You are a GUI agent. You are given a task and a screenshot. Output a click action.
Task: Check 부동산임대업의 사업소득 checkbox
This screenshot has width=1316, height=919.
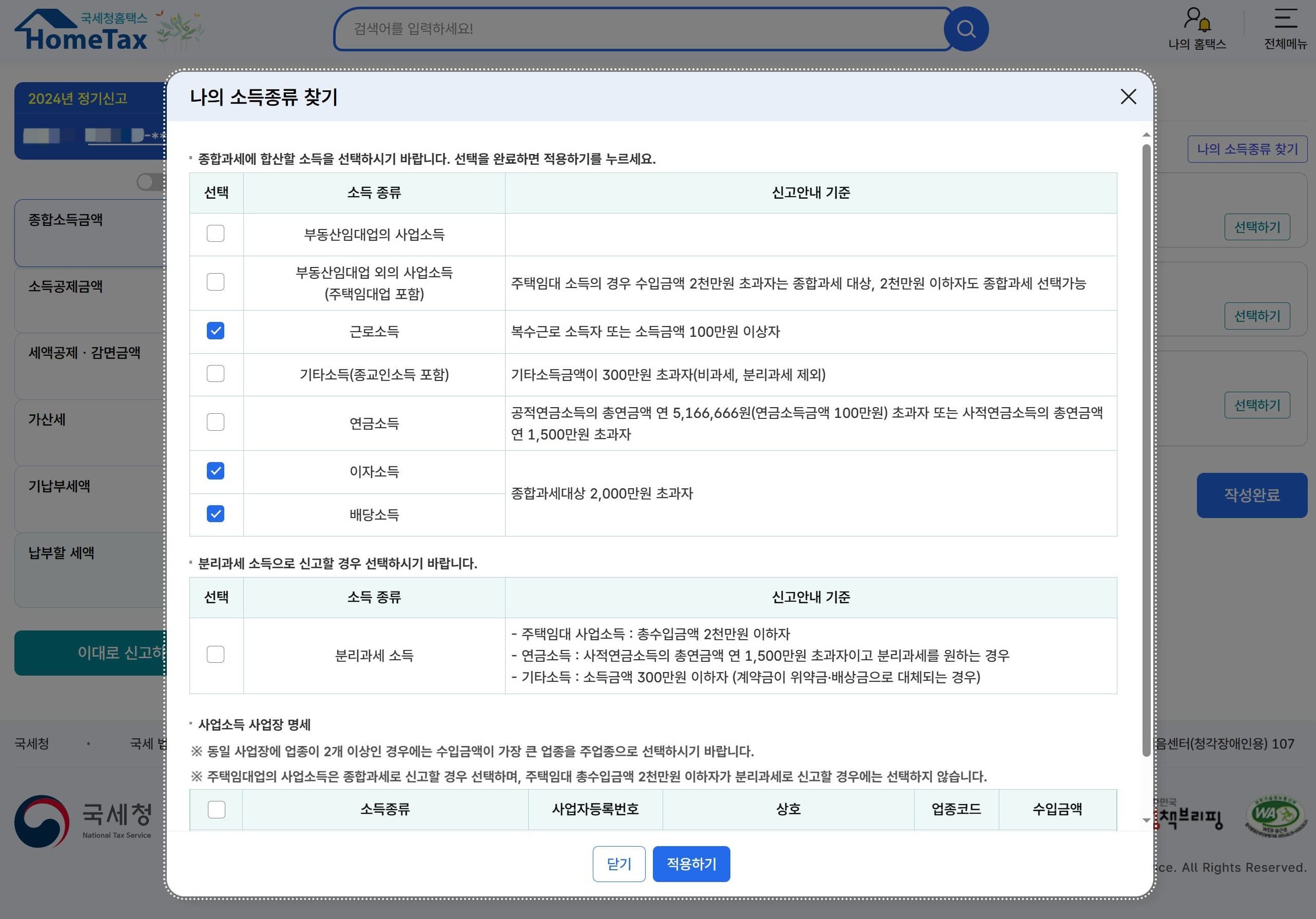tap(216, 233)
